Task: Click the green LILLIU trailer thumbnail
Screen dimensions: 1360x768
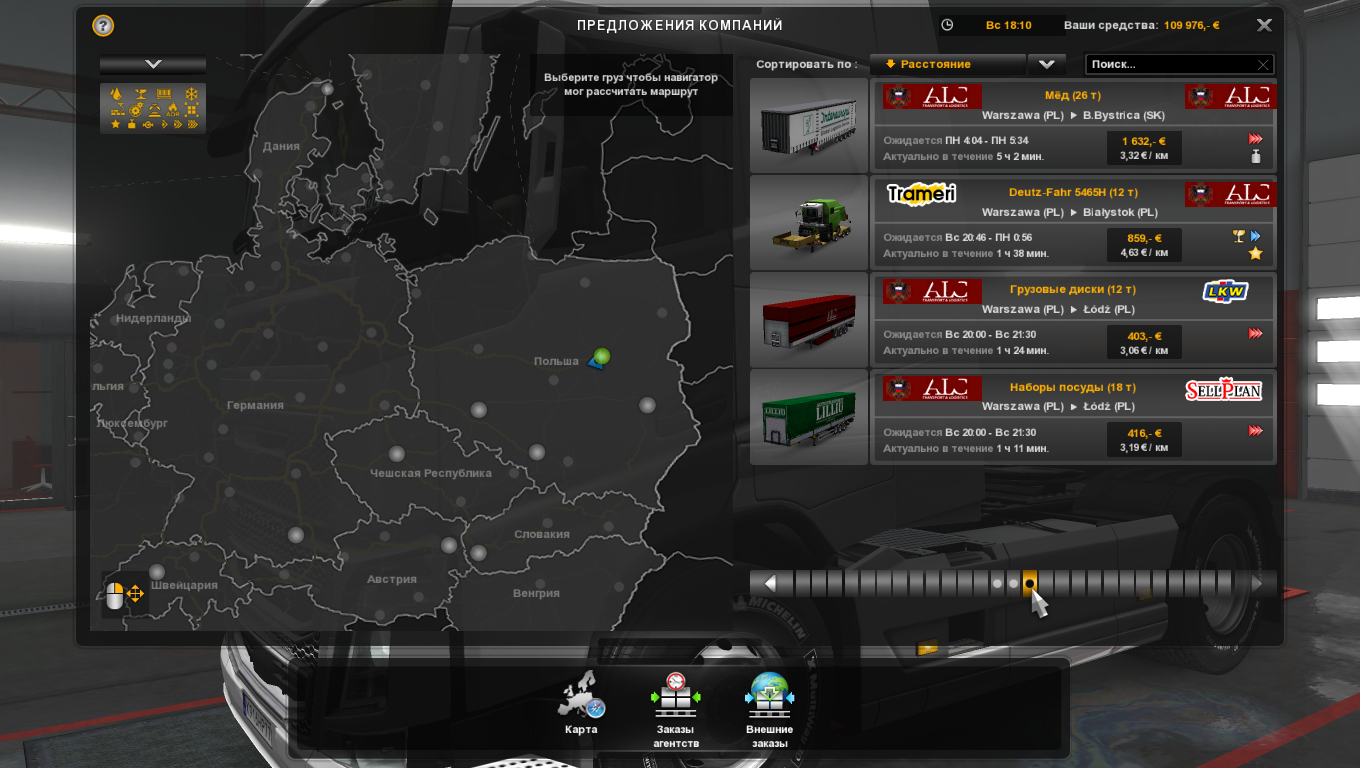Action: [808, 417]
